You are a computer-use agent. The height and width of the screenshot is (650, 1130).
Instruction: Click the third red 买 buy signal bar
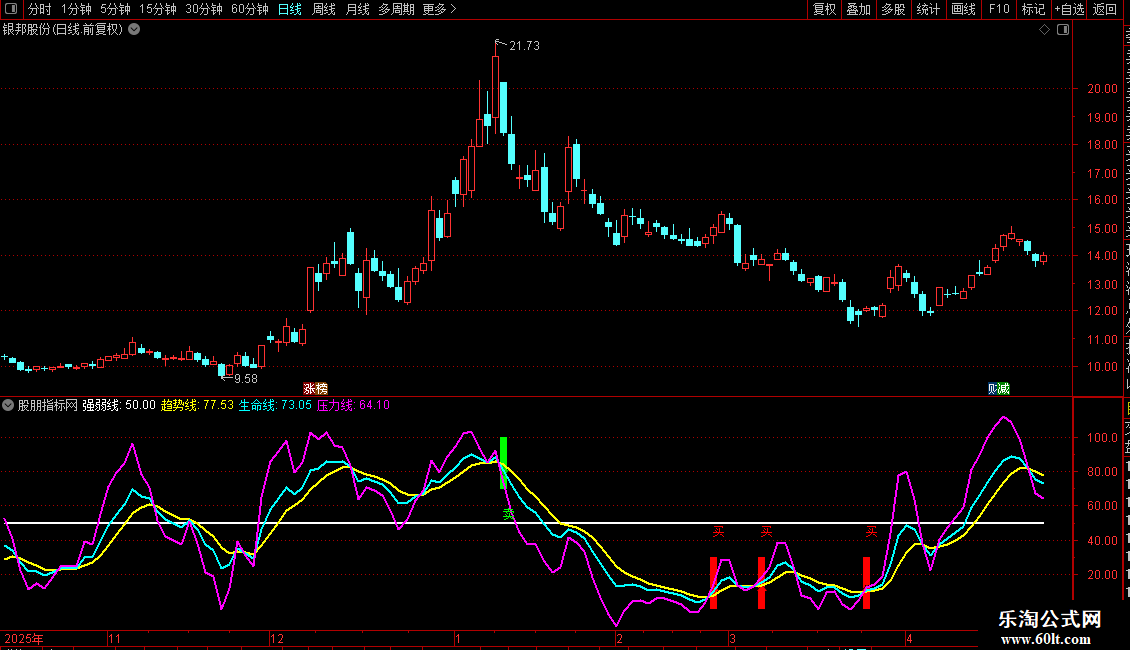pyautogui.click(x=866, y=583)
